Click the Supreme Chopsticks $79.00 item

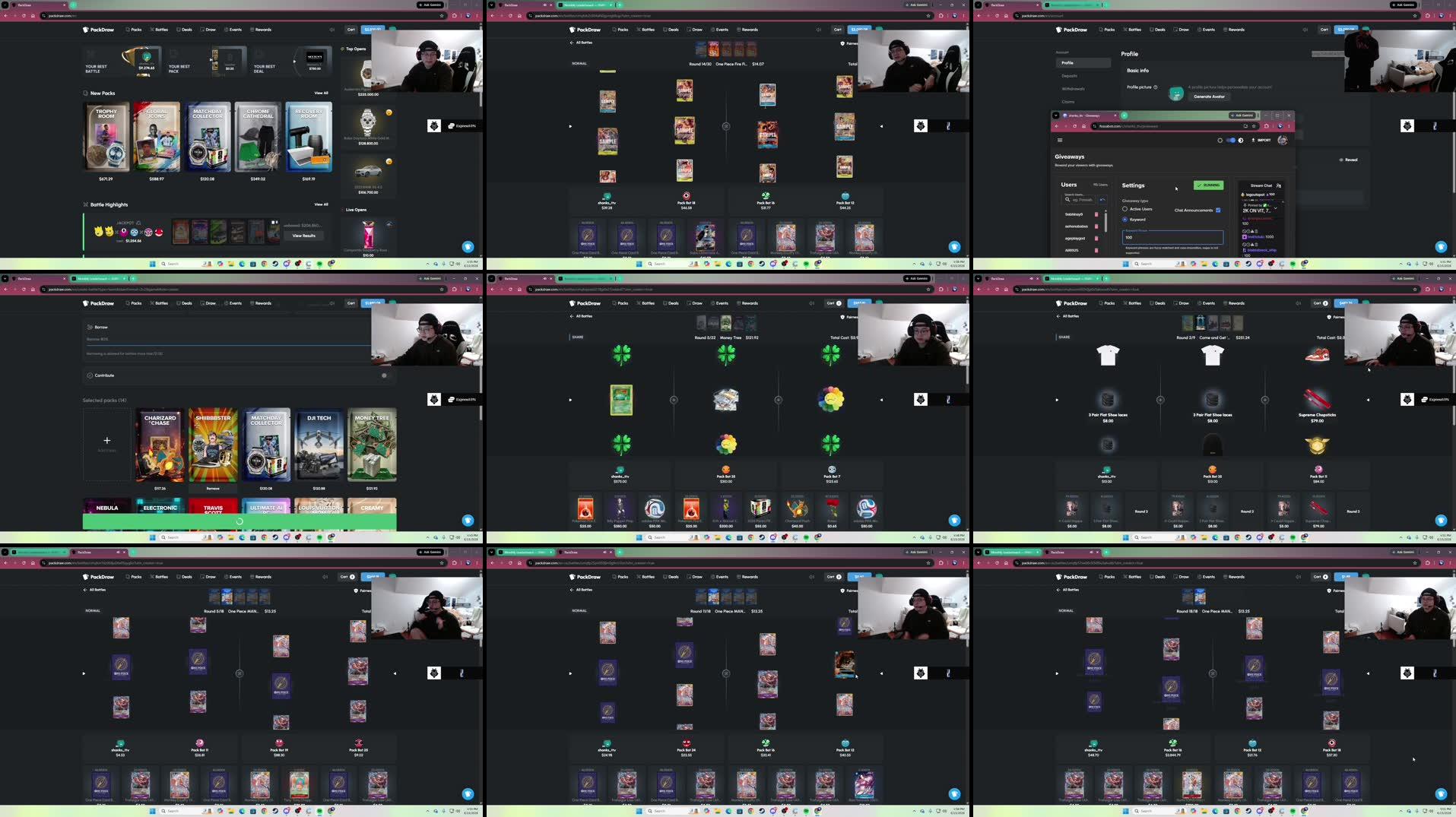[x=1317, y=404]
